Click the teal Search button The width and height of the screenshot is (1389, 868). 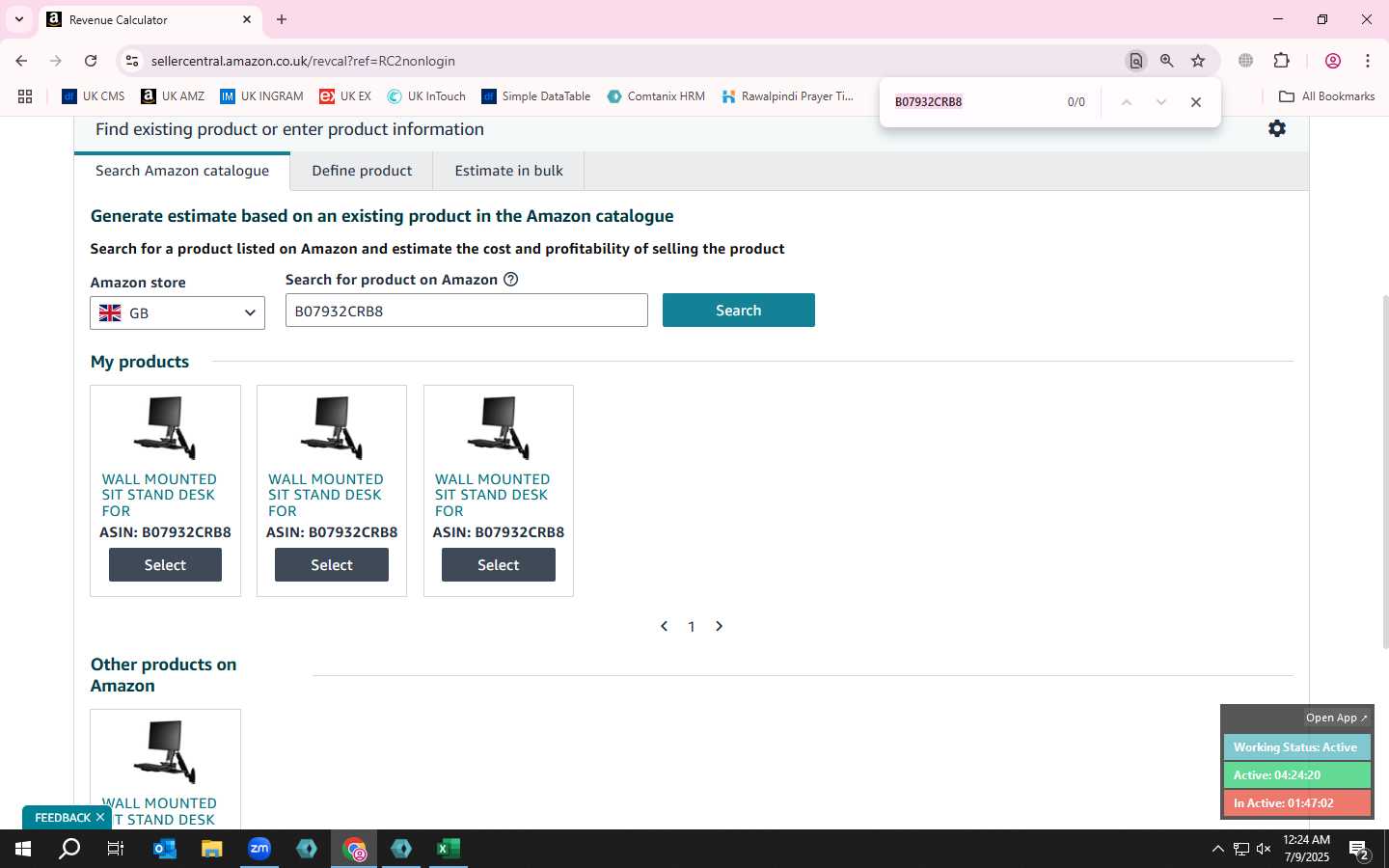click(x=739, y=311)
